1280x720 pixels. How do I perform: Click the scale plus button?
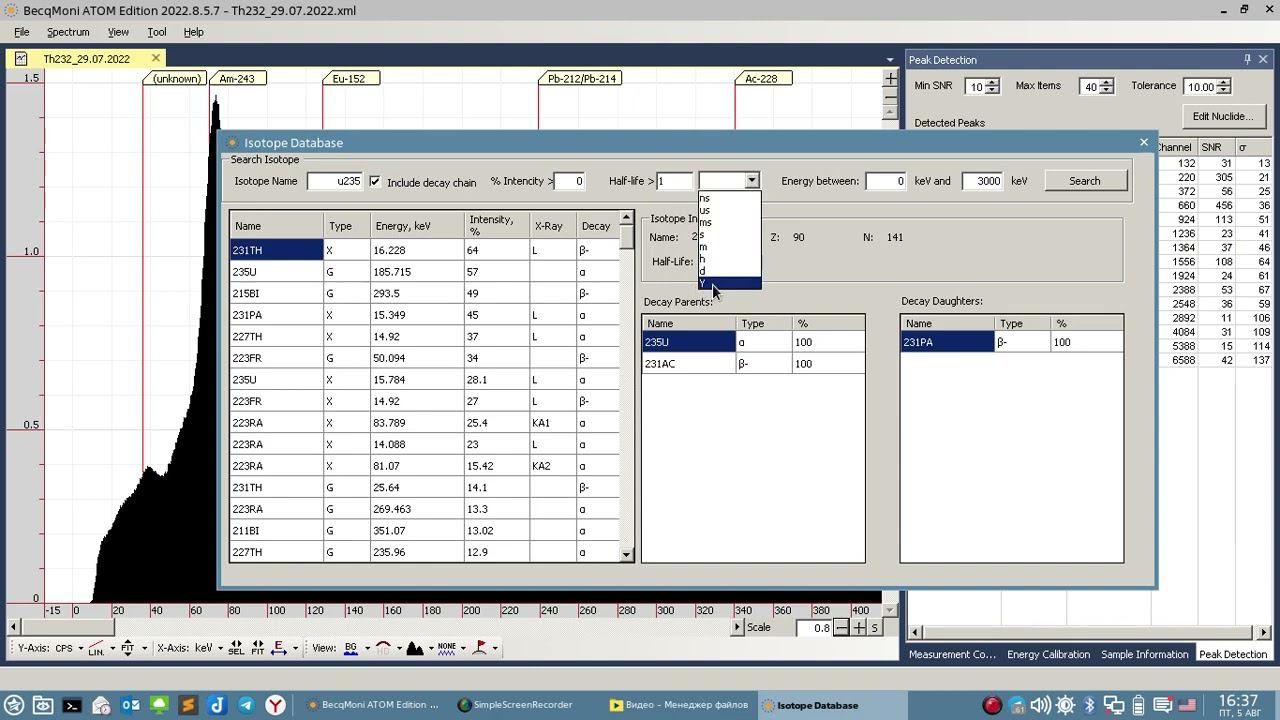point(859,627)
